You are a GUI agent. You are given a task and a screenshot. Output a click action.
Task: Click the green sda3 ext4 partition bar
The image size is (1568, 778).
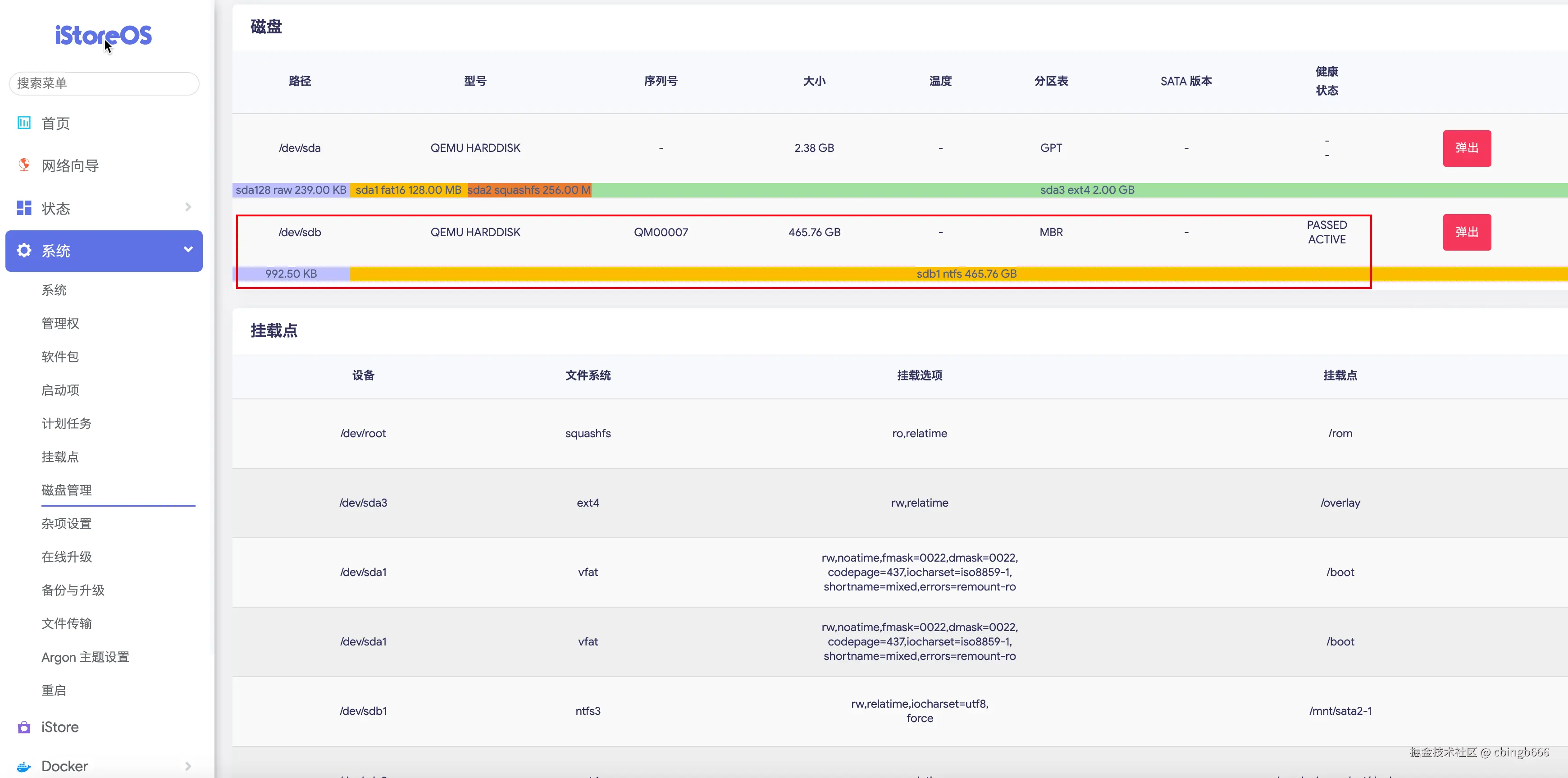click(1086, 190)
